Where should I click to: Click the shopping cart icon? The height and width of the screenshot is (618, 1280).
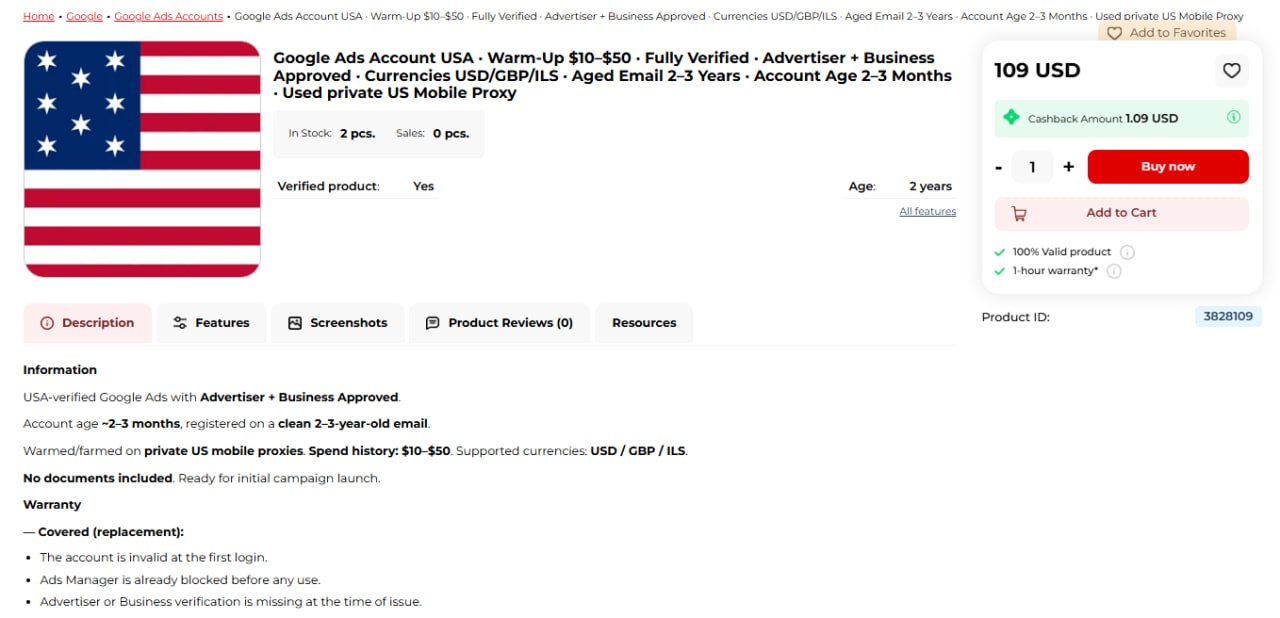pyautogui.click(x=1019, y=213)
